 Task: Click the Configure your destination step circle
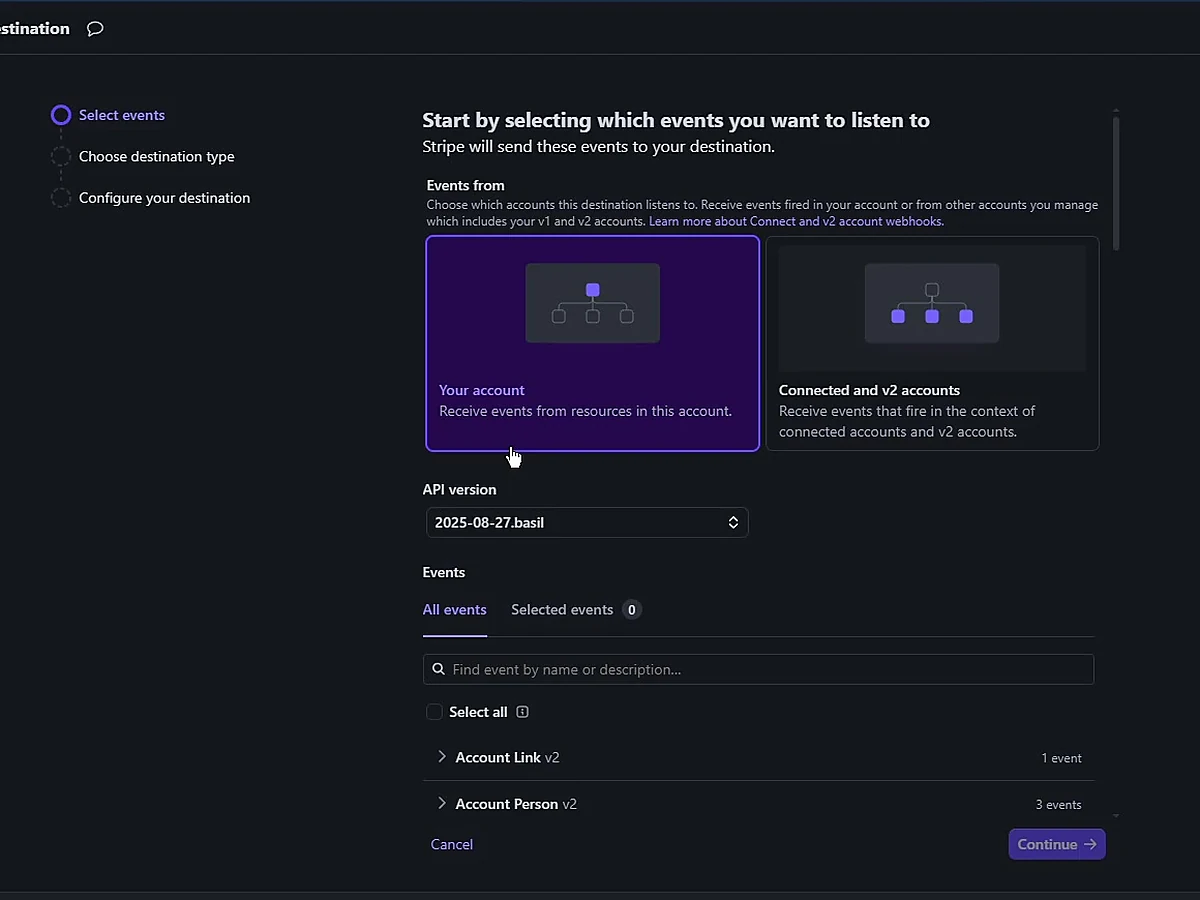[x=61, y=198]
